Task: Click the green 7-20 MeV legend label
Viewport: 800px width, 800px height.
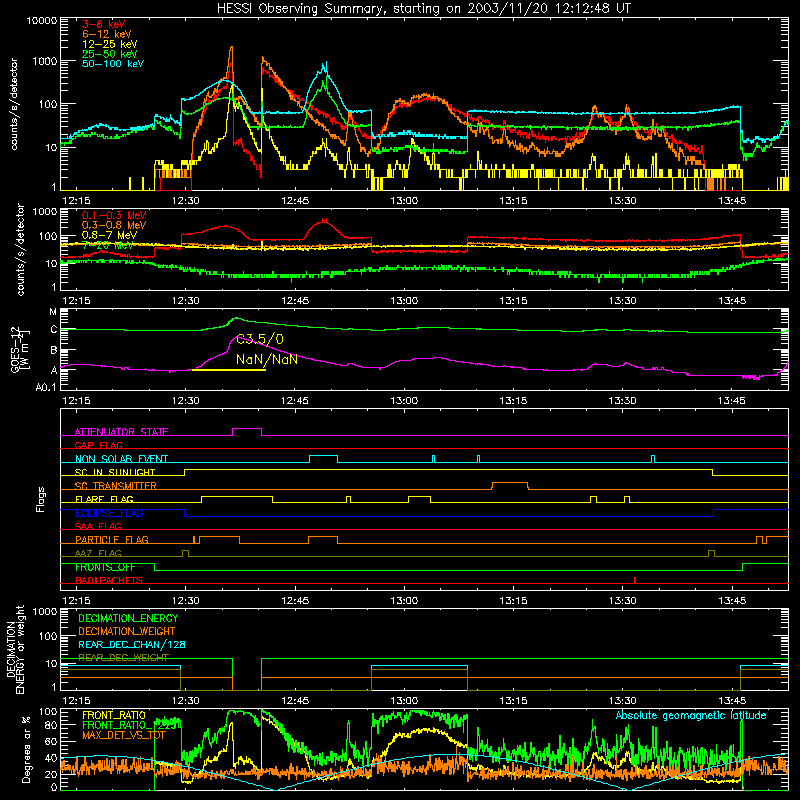Action: [x=107, y=245]
